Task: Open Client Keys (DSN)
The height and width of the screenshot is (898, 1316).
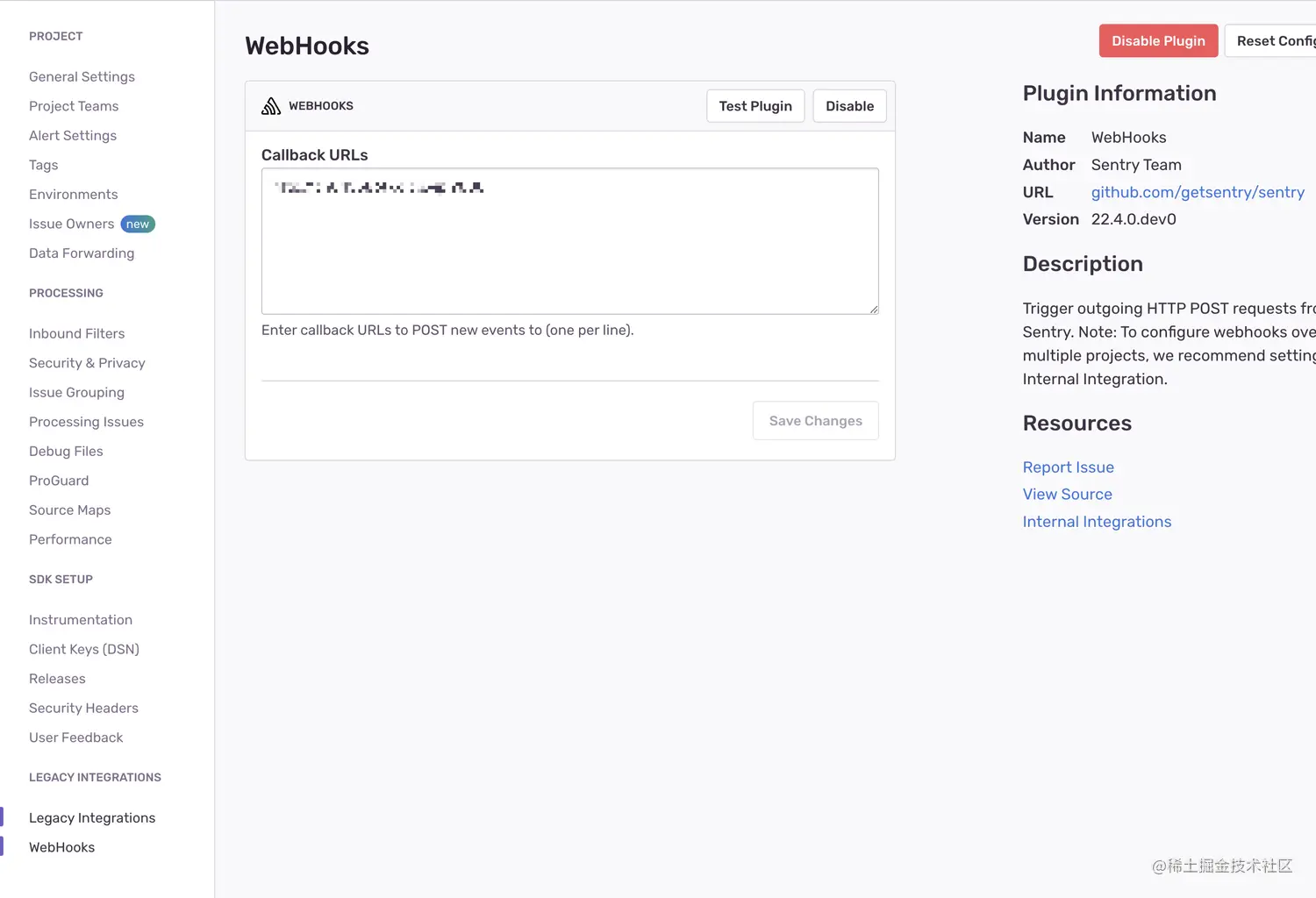Action: 84,649
